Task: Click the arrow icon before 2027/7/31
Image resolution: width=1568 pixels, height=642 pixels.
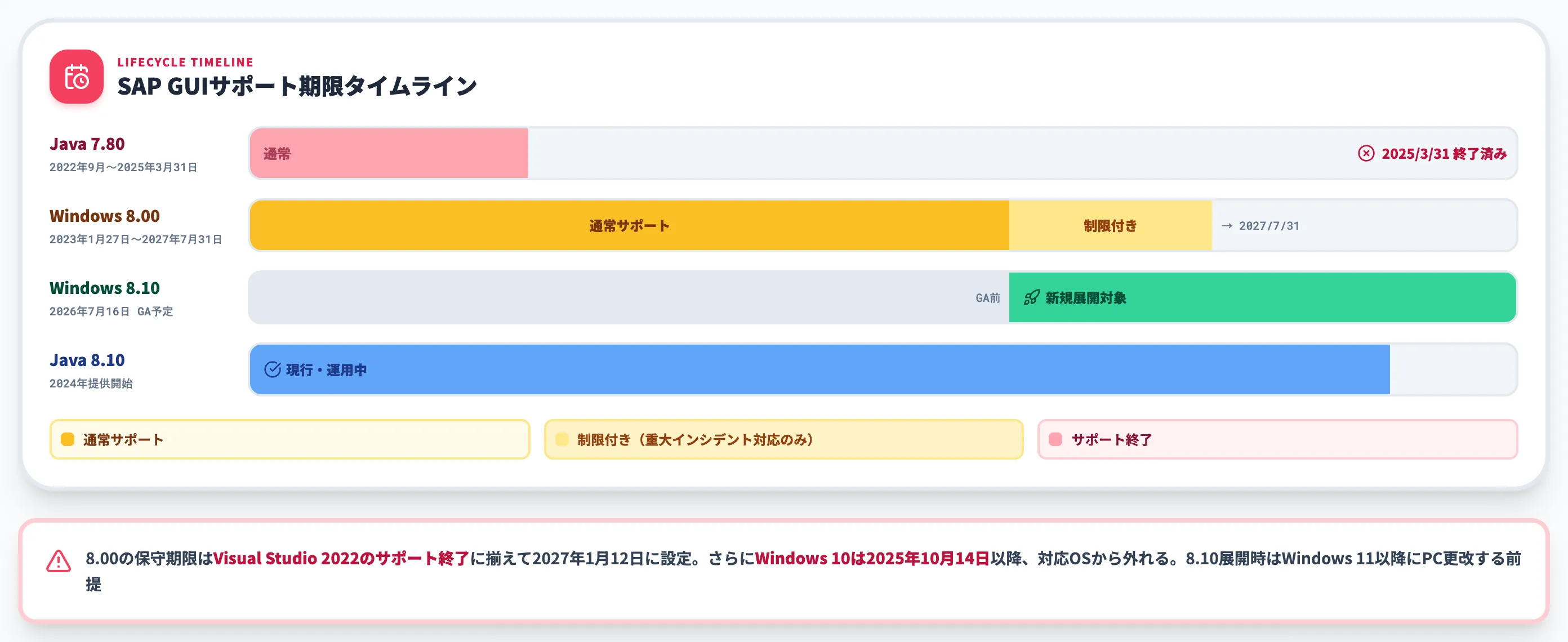Action: 1227,226
